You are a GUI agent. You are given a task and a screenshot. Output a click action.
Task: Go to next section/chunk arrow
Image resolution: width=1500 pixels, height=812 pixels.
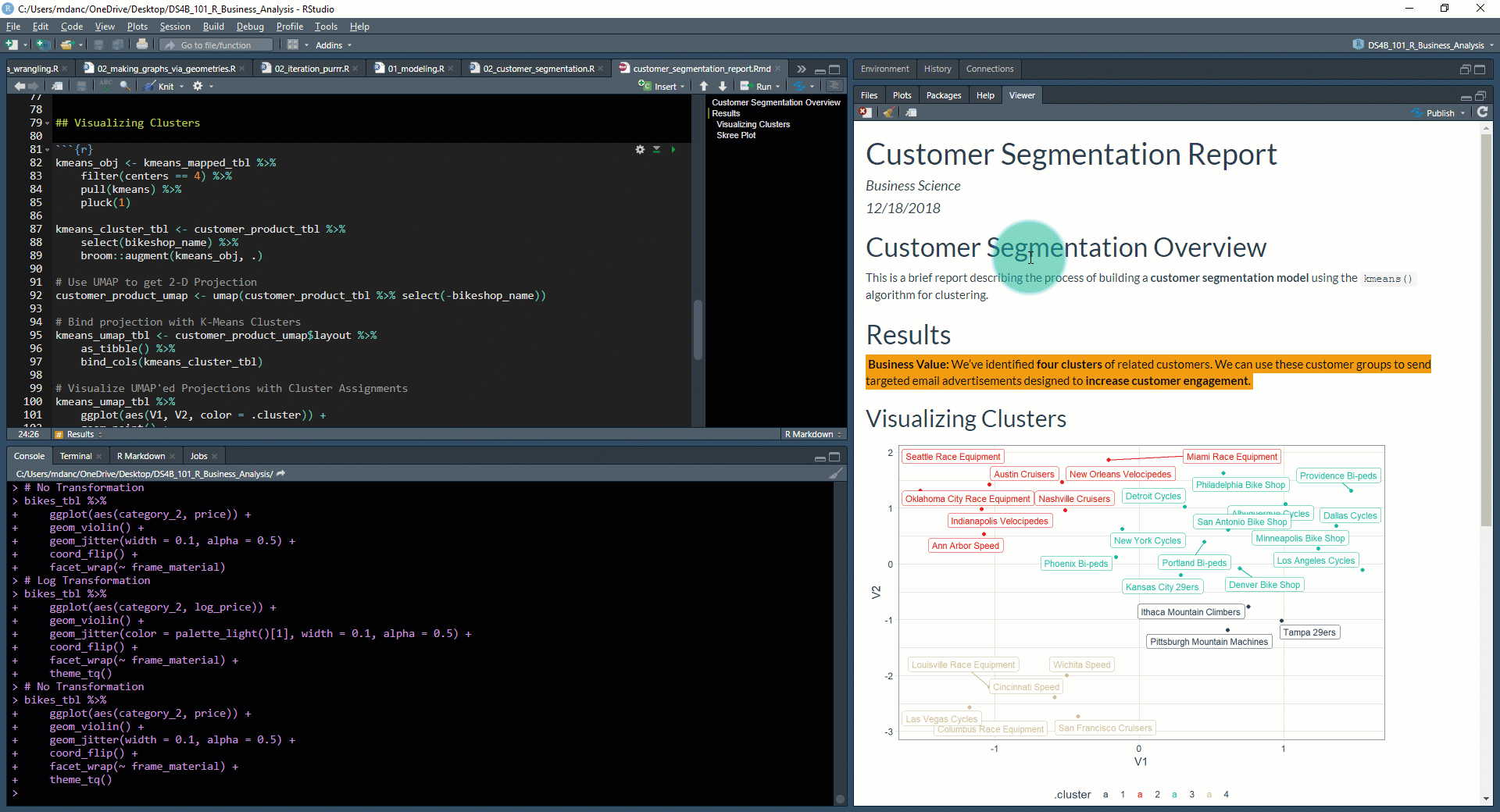coord(723,86)
